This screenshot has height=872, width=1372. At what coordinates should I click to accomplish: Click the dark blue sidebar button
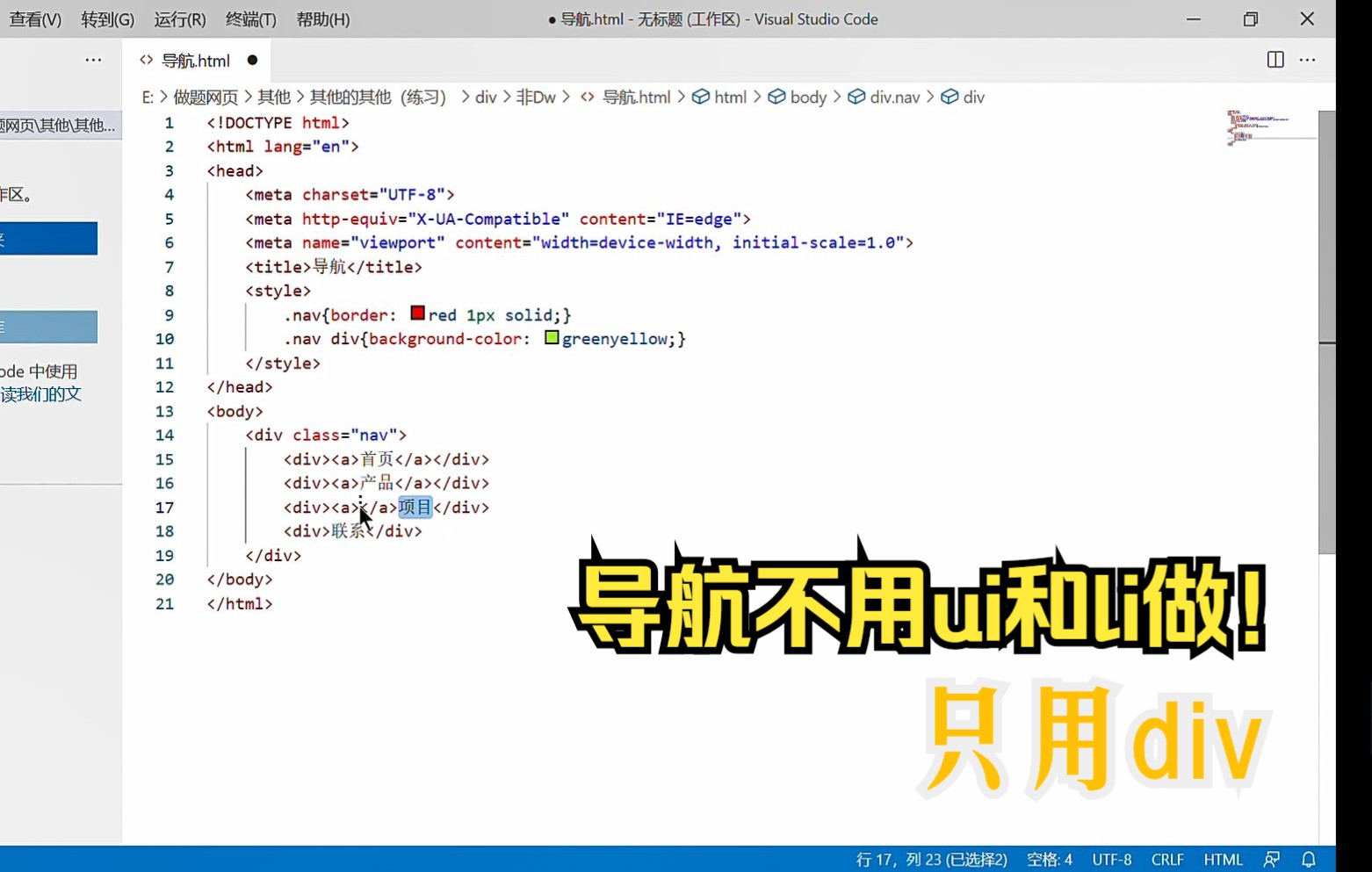(48, 238)
